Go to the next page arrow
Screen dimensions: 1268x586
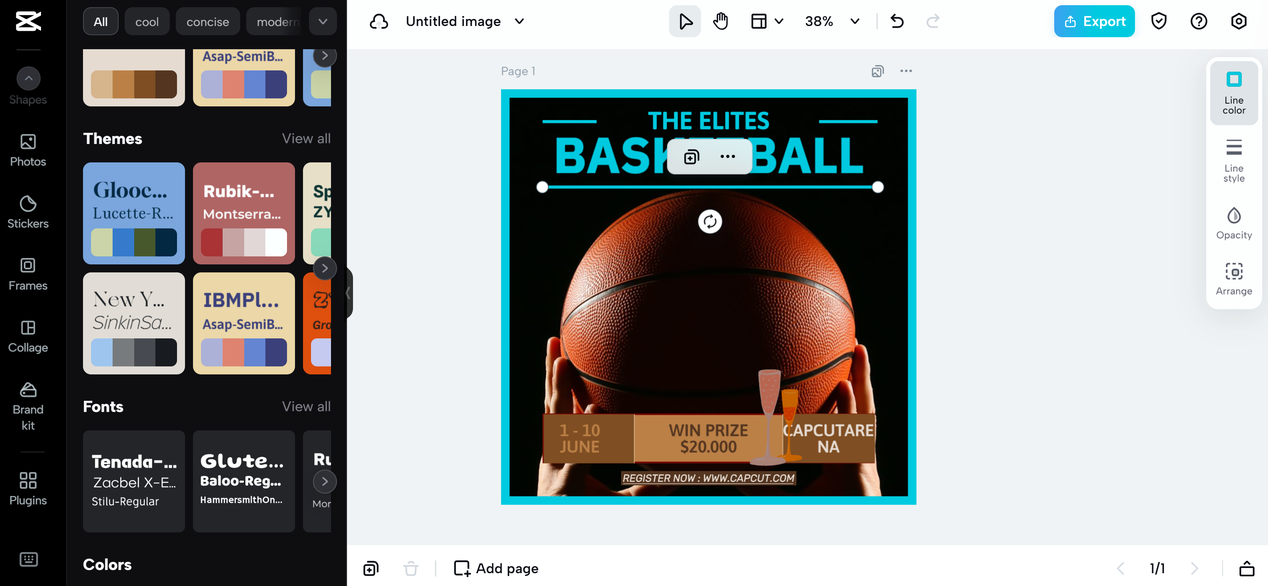point(1194,568)
